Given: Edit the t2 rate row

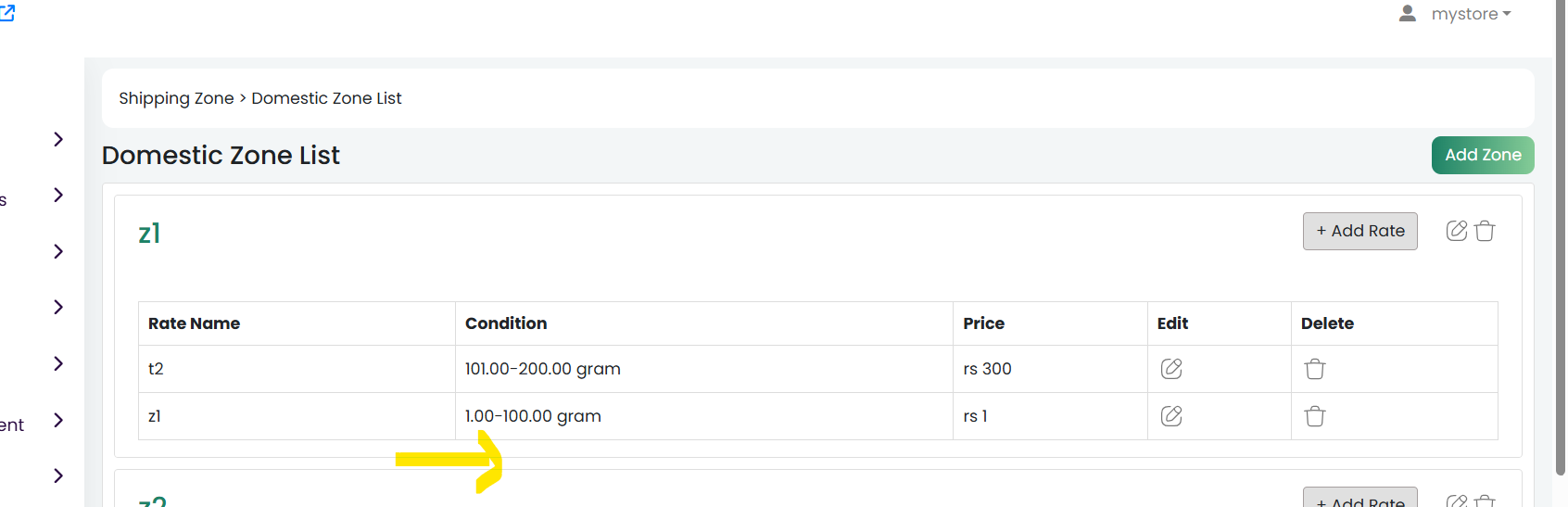Looking at the screenshot, I should point(1171,369).
